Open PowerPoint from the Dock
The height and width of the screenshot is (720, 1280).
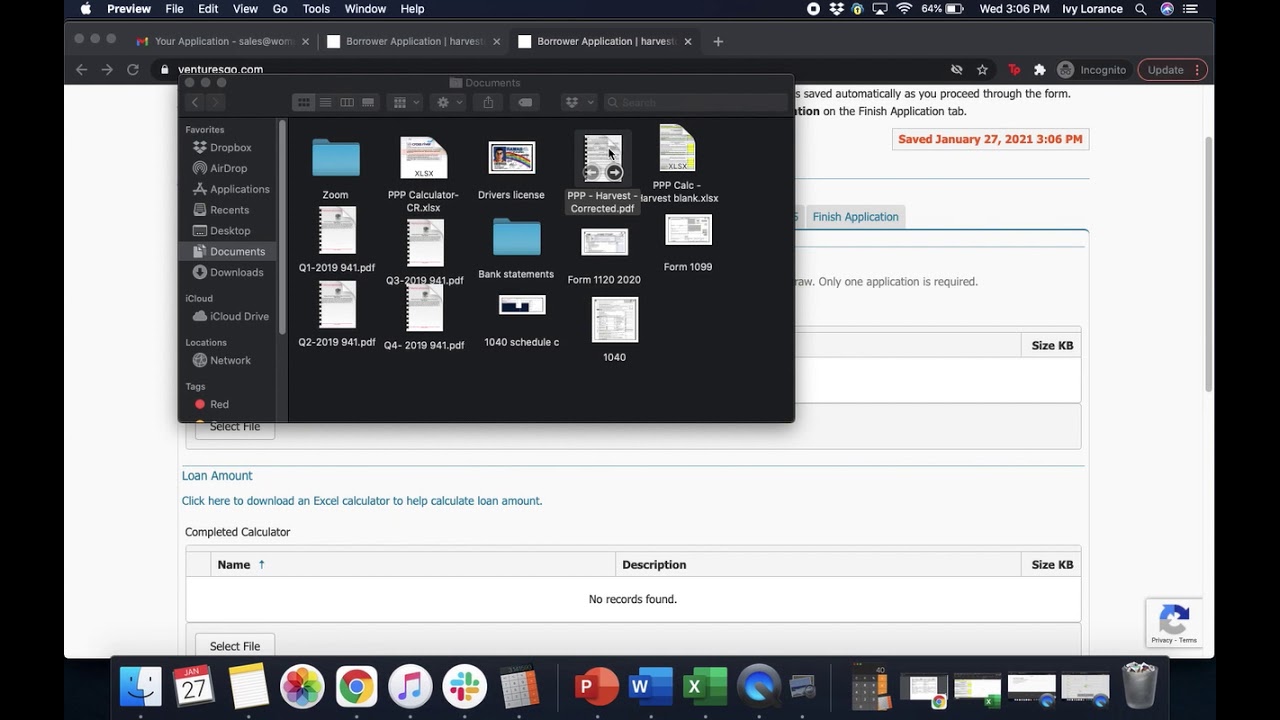pos(597,687)
